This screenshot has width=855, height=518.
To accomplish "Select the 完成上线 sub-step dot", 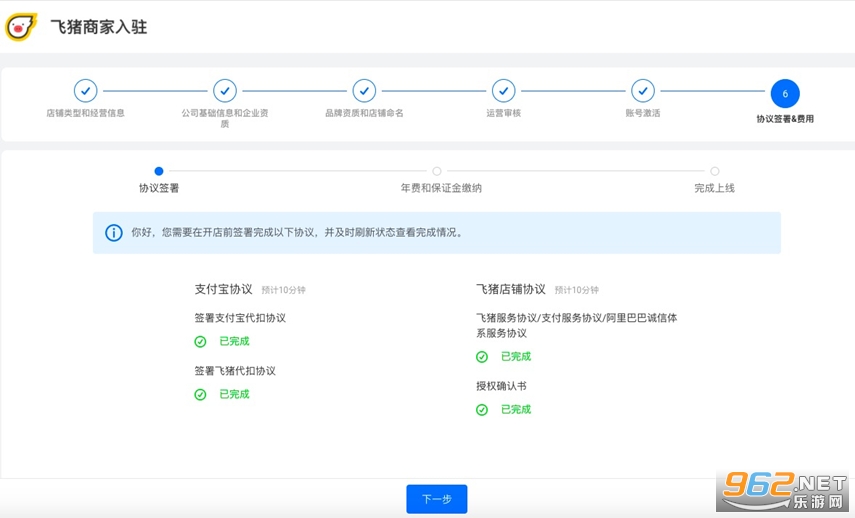I will coord(715,171).
